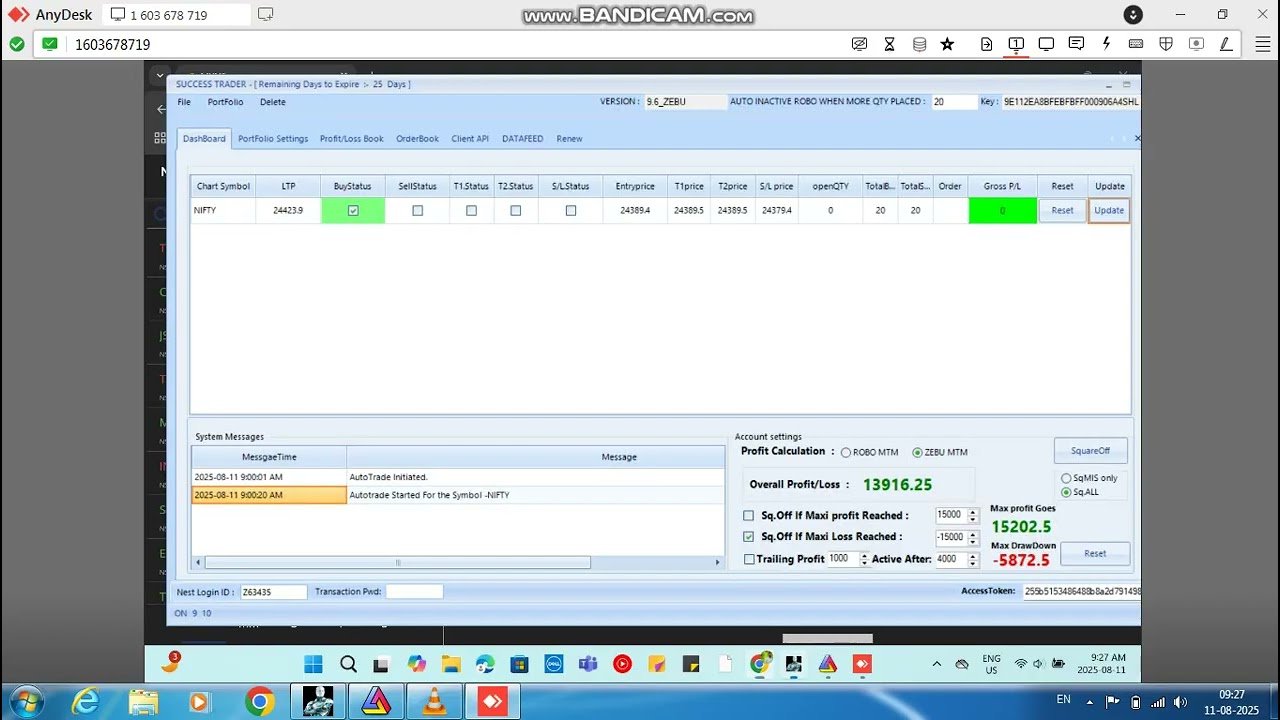The width and height of the screenshot is (1280, 720).
Task: Click Update on the NIFTY row
Action: [x=1108, y=210]
